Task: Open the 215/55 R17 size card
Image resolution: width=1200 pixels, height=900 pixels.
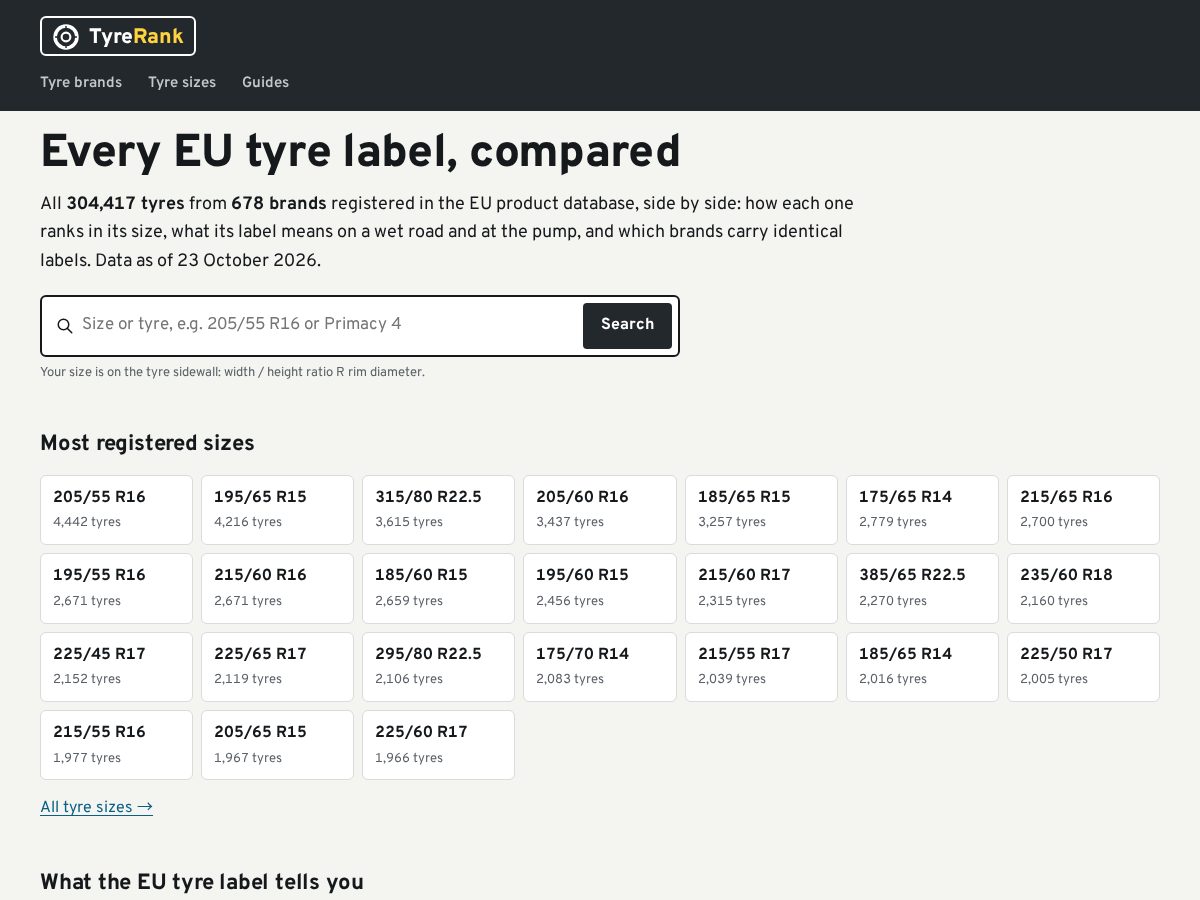Action: click(761, 667)
